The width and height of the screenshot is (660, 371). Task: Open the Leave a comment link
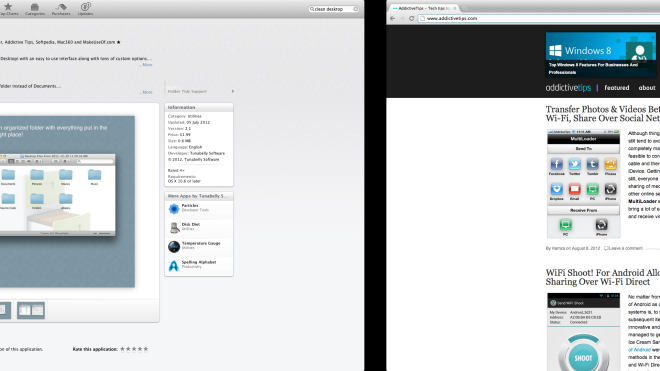[x=625, y=248]
